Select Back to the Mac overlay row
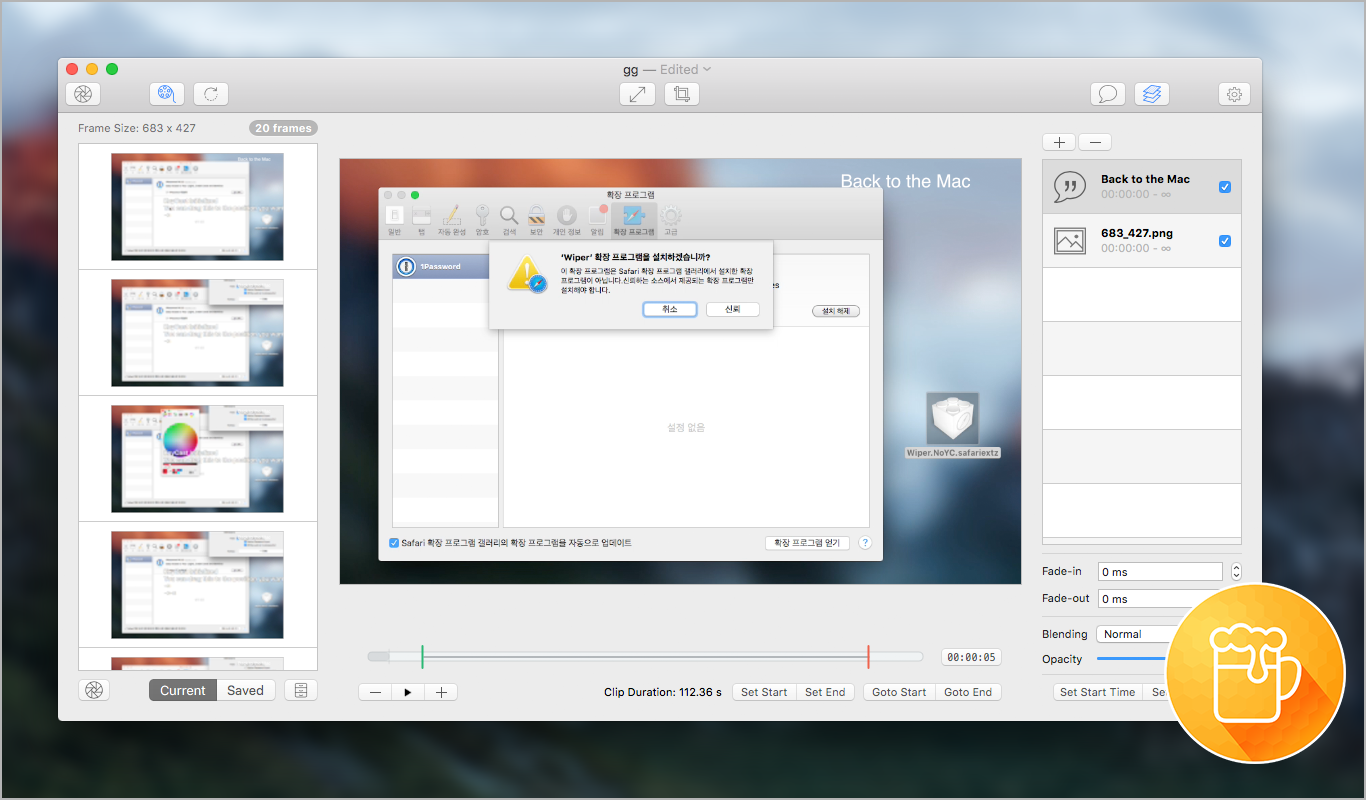The image size is (1366, 800). pos(1142,187)
